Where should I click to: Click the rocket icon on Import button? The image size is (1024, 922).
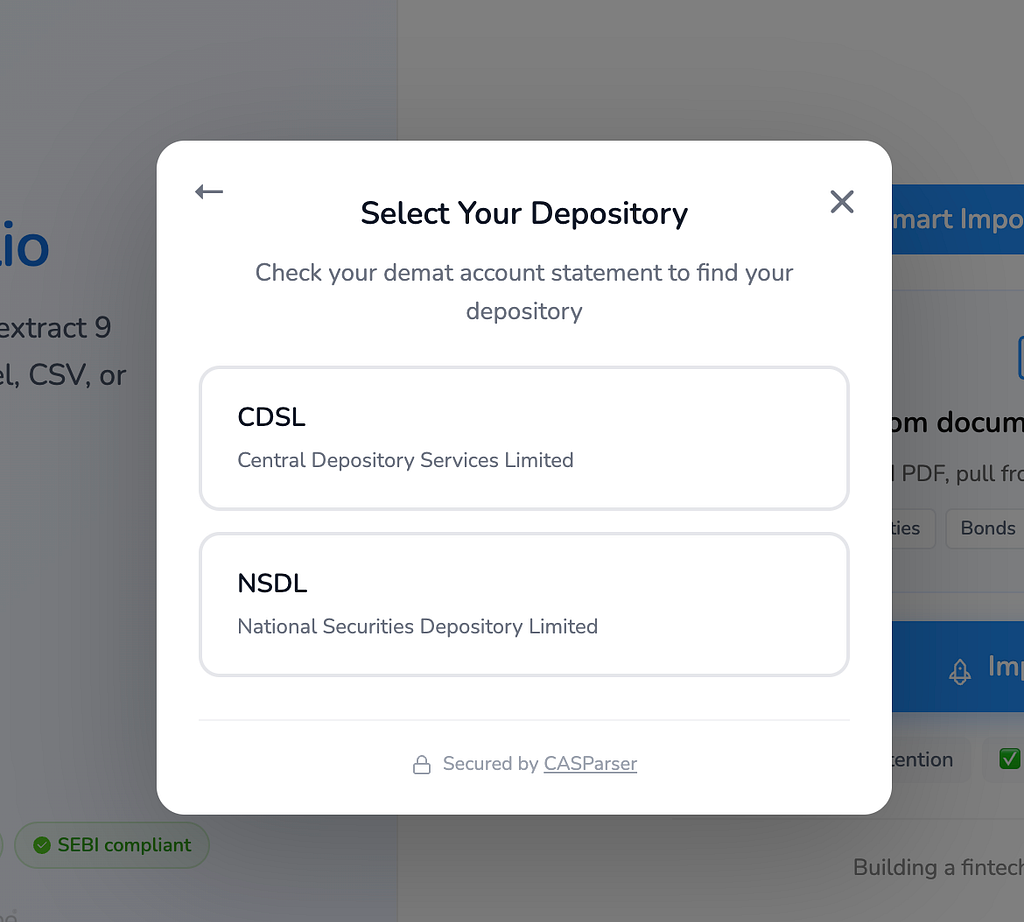pos(959,671)
